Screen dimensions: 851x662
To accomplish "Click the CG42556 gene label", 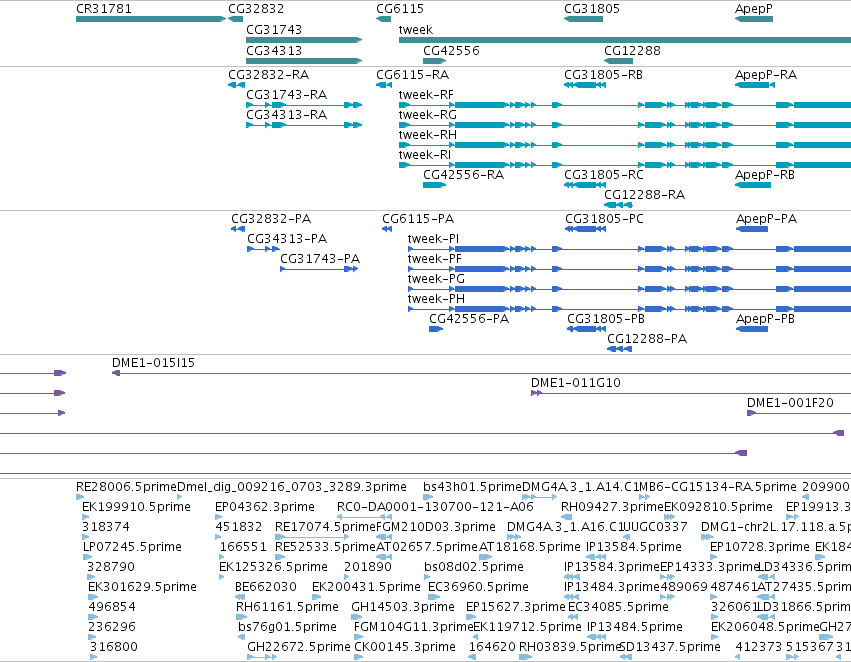I will 451,50.
